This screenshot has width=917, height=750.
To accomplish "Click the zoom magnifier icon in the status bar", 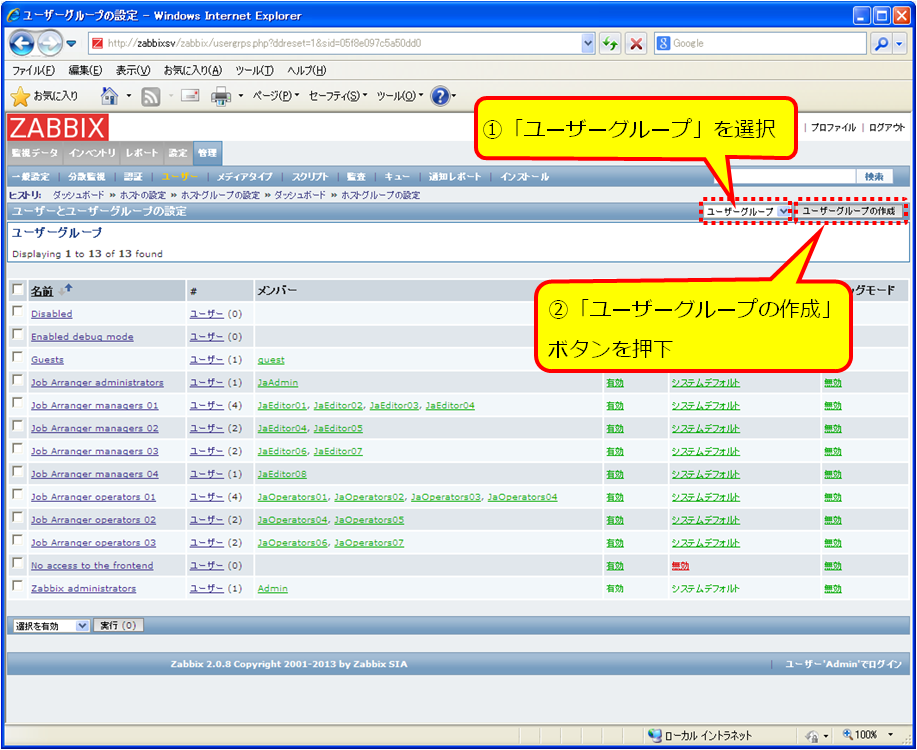I will pos(847,735).
